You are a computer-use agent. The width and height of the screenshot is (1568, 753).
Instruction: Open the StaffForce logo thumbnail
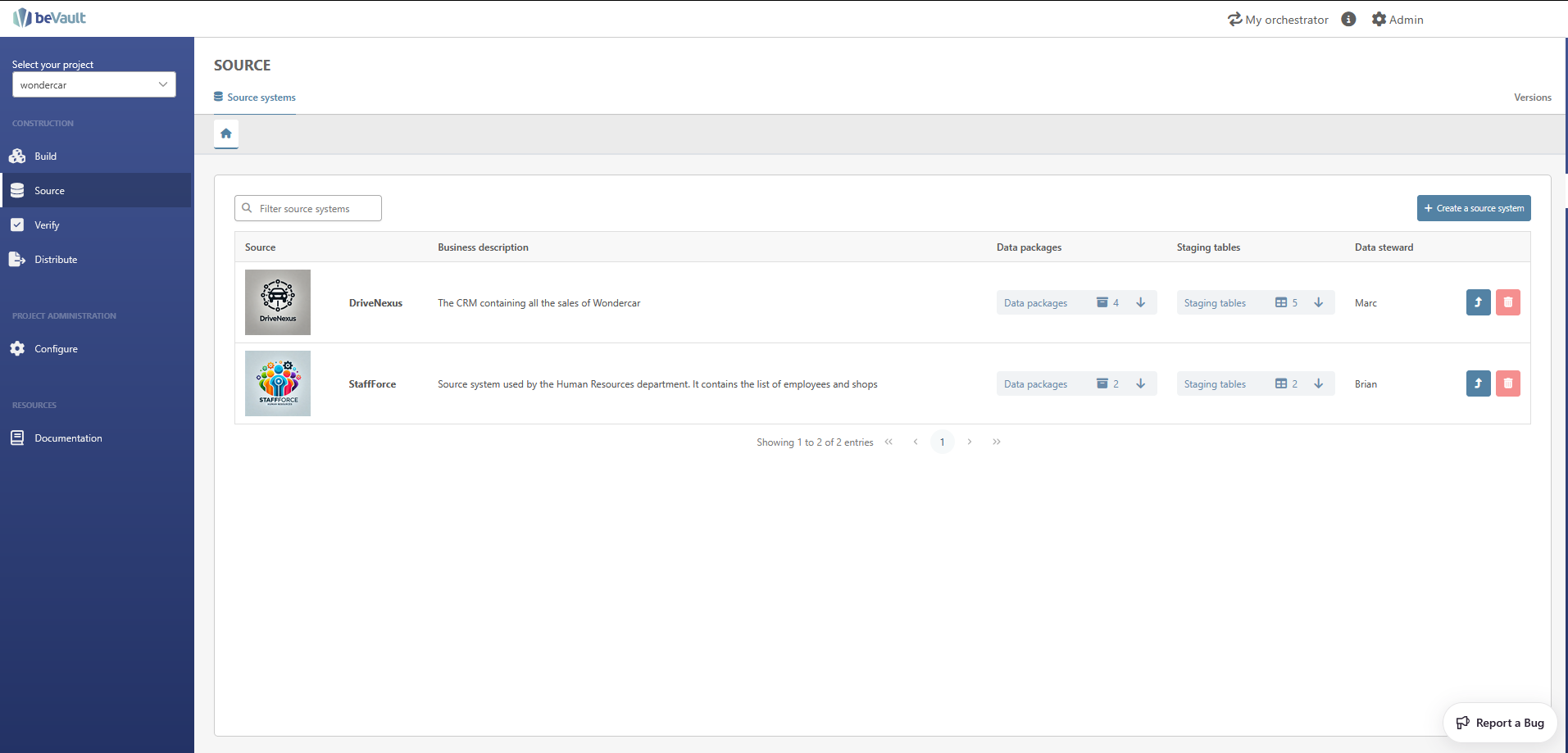(278, 383)
